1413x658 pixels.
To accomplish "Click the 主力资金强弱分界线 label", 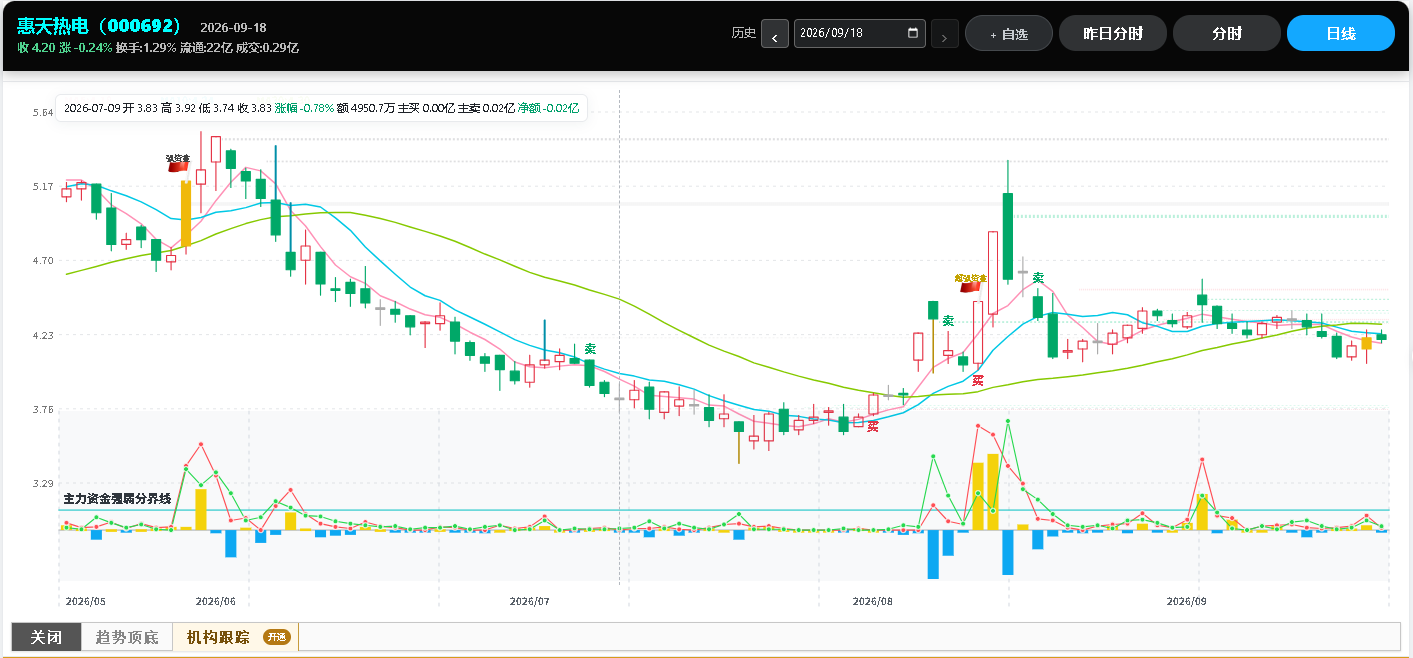I will pyautogui.click(x=117, y=498).
